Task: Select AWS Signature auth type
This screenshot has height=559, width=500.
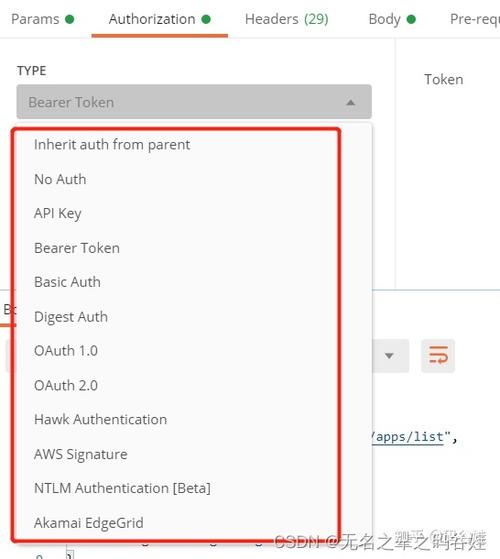Action: pos(81,454)
